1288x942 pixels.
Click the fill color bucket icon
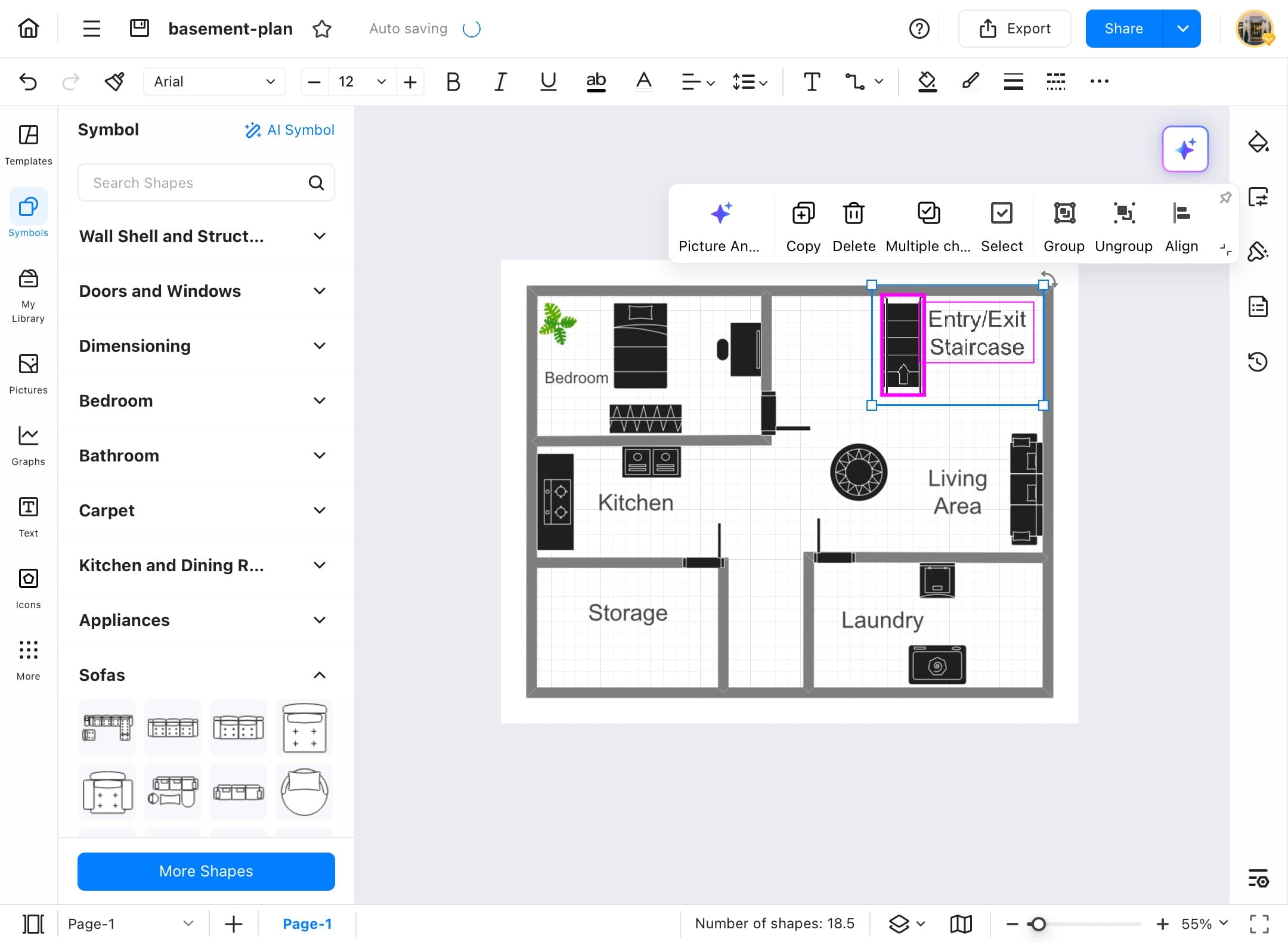pyautogui.click(x=927, y=82)
